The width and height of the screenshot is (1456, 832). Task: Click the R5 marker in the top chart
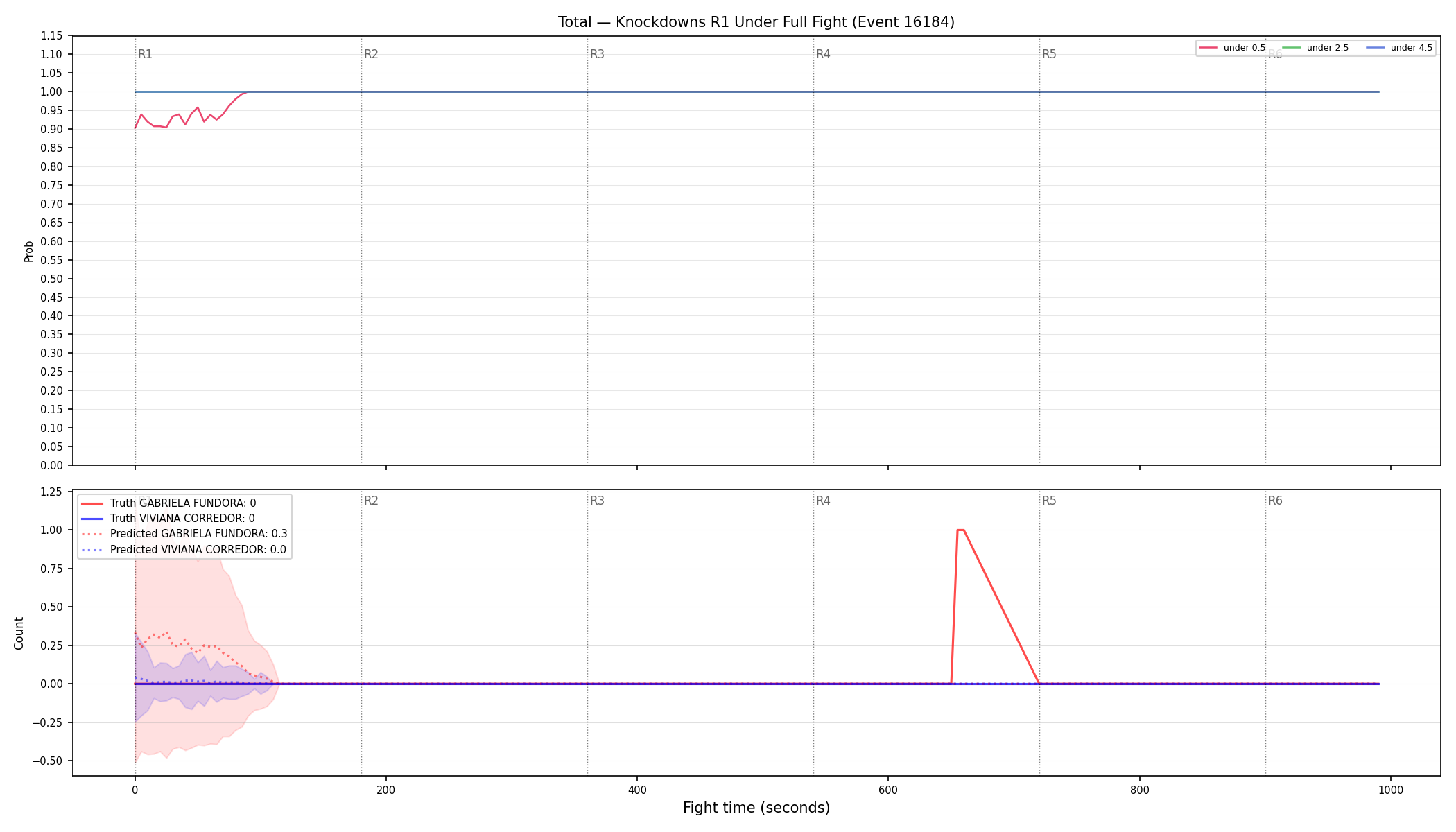tap(1049, 54)
